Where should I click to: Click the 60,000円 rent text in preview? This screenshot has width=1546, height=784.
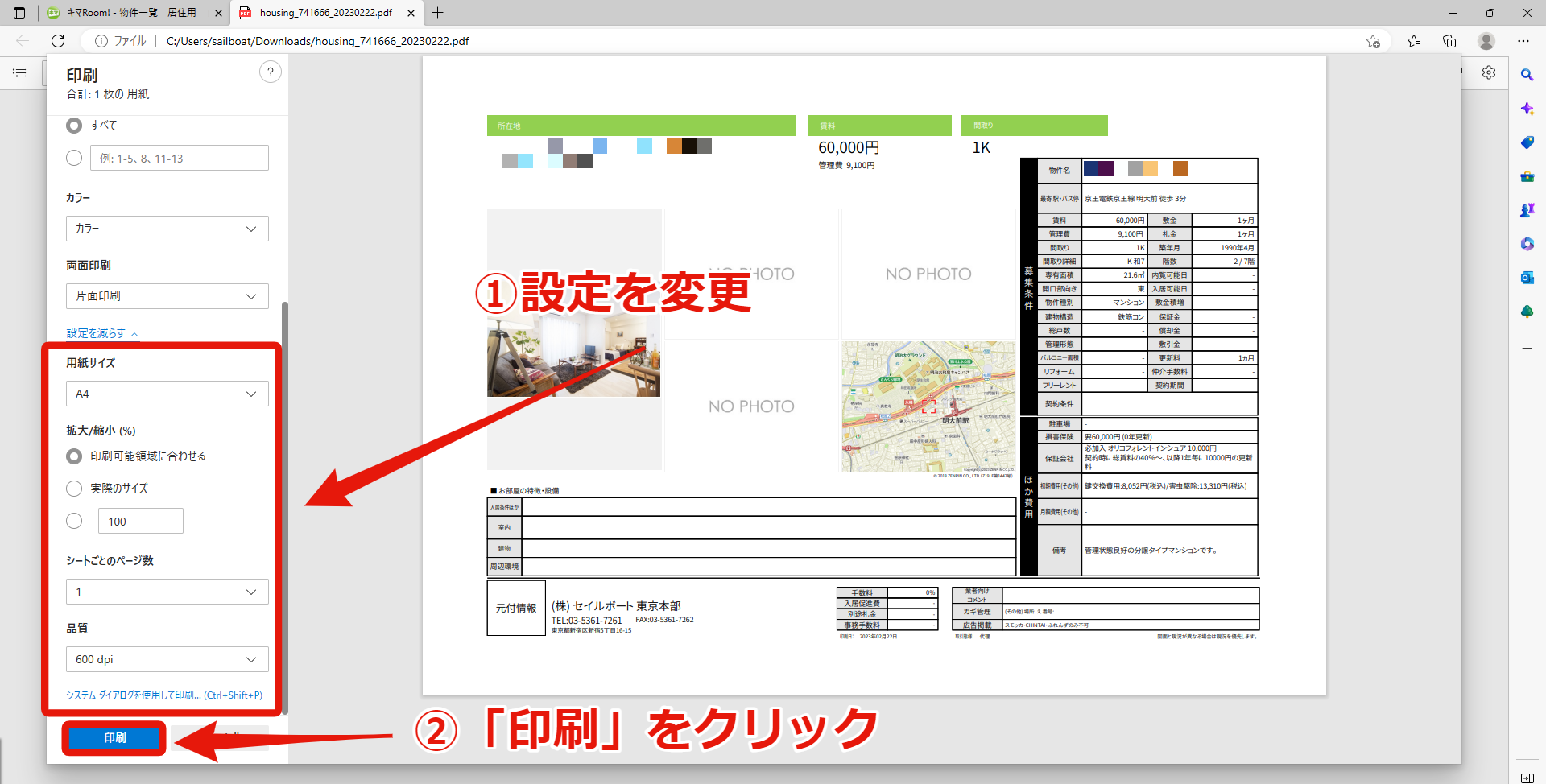(x=849, y=147)
